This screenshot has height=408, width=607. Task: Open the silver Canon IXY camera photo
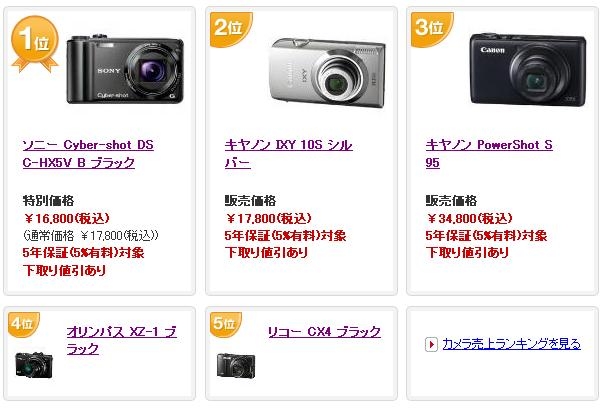tap(327, 72)
